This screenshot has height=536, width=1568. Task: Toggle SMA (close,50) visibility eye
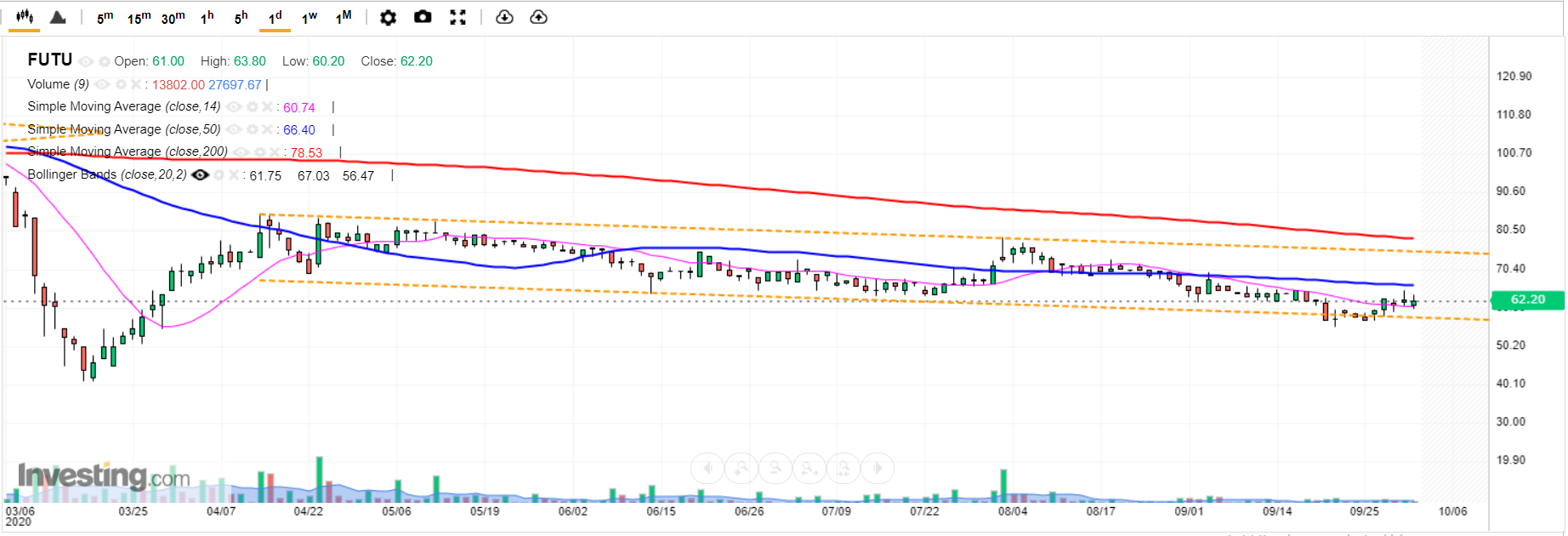point(234,129)
